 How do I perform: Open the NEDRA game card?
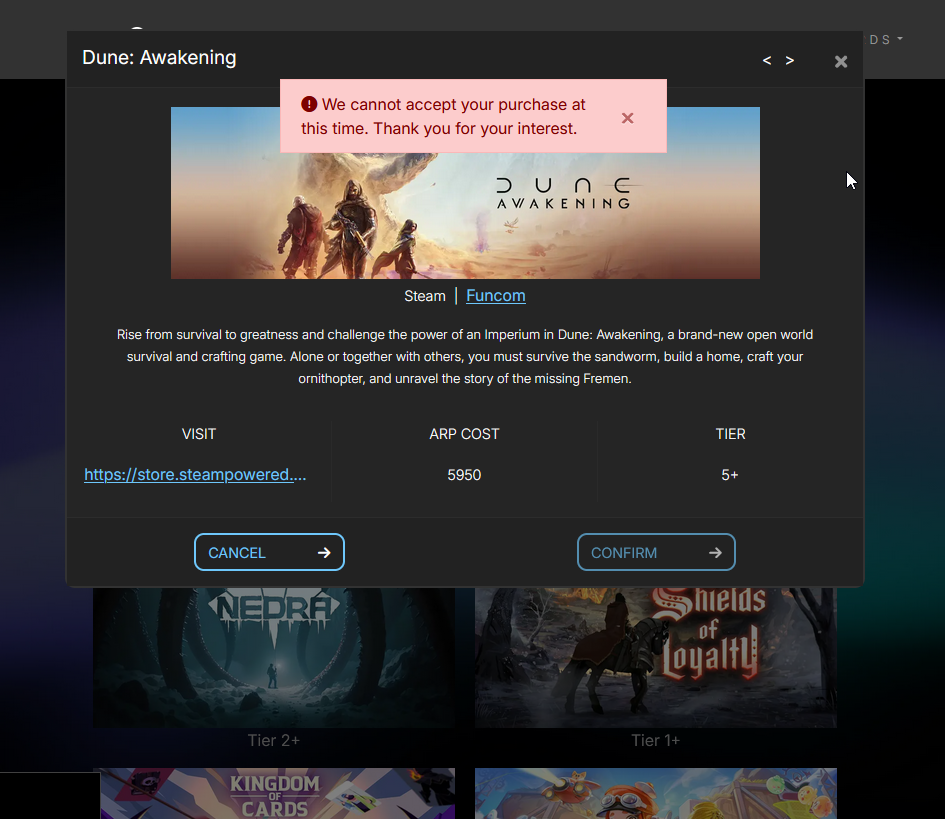274,658
